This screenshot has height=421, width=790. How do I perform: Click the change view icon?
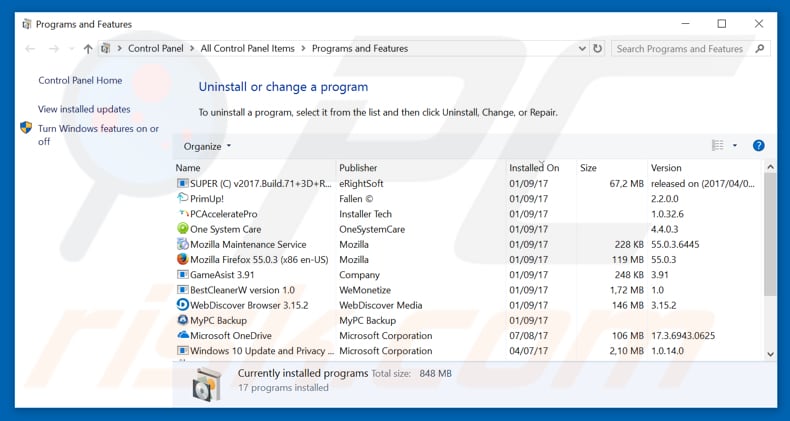[717, 146]
